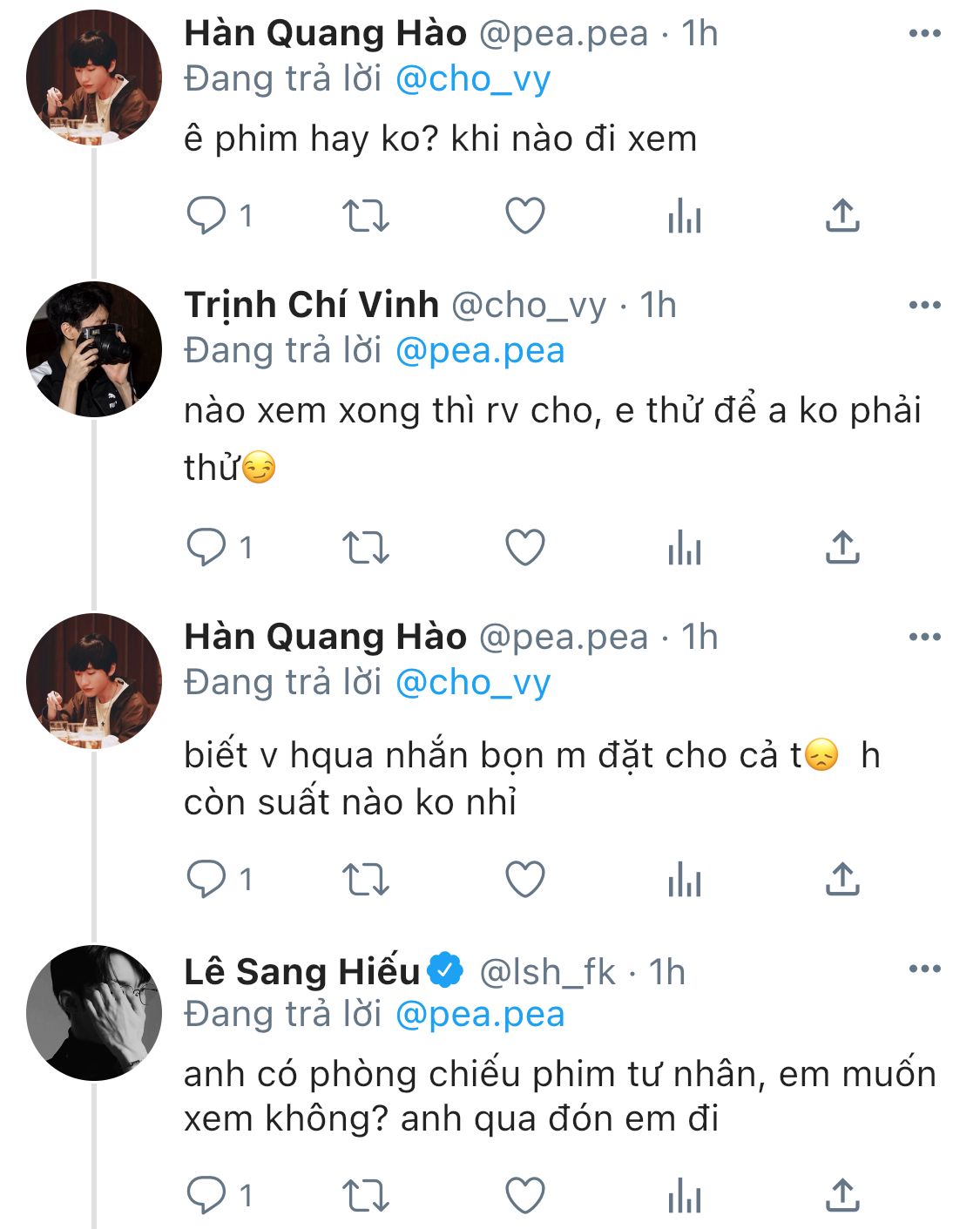This screenshot has height=1229, width=980.
Task: Share Lê Sang Hiếu's tweet
Action: pos(842,1195)
